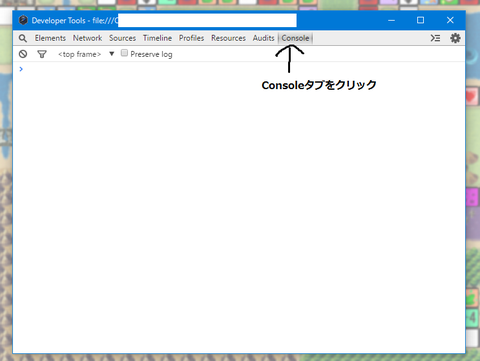Close the Developer Tools window
480x361 pixels.
click(450, 20)
